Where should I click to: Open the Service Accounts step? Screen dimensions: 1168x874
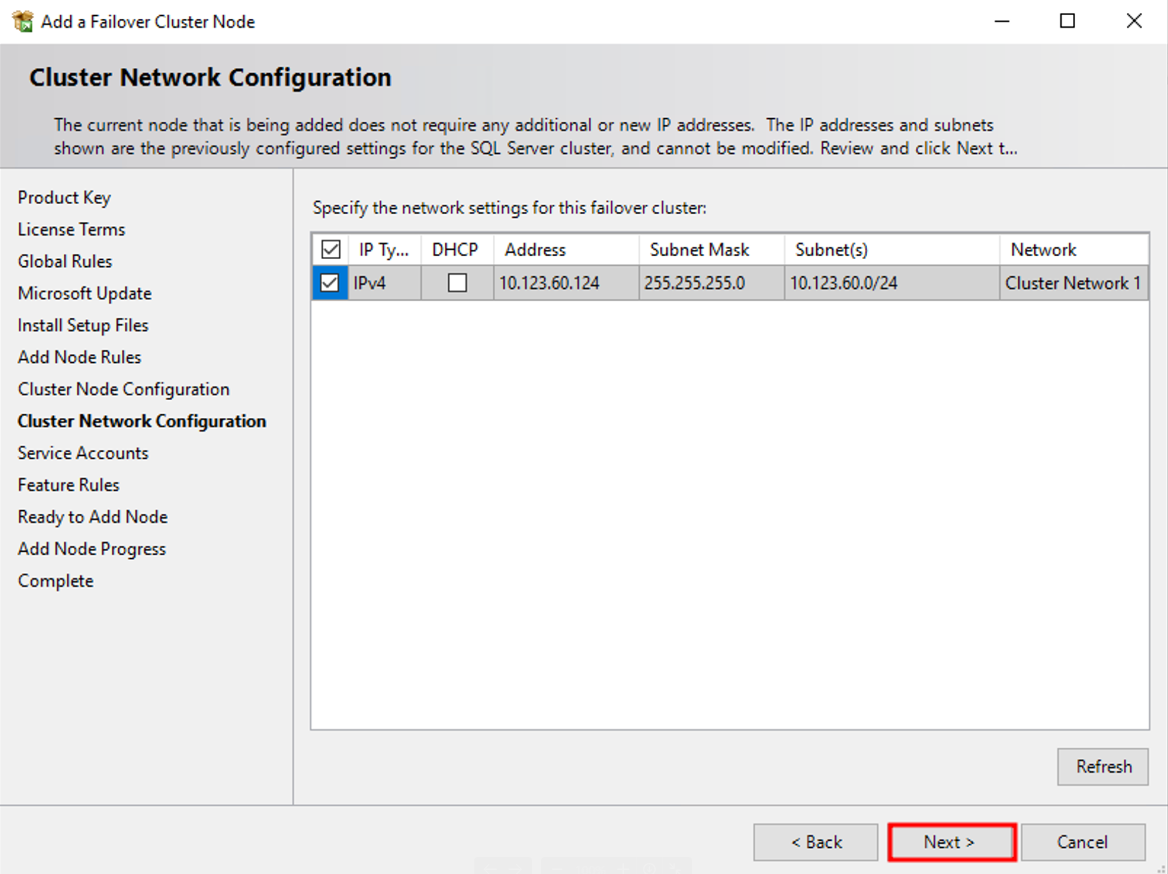click(83, 453)
